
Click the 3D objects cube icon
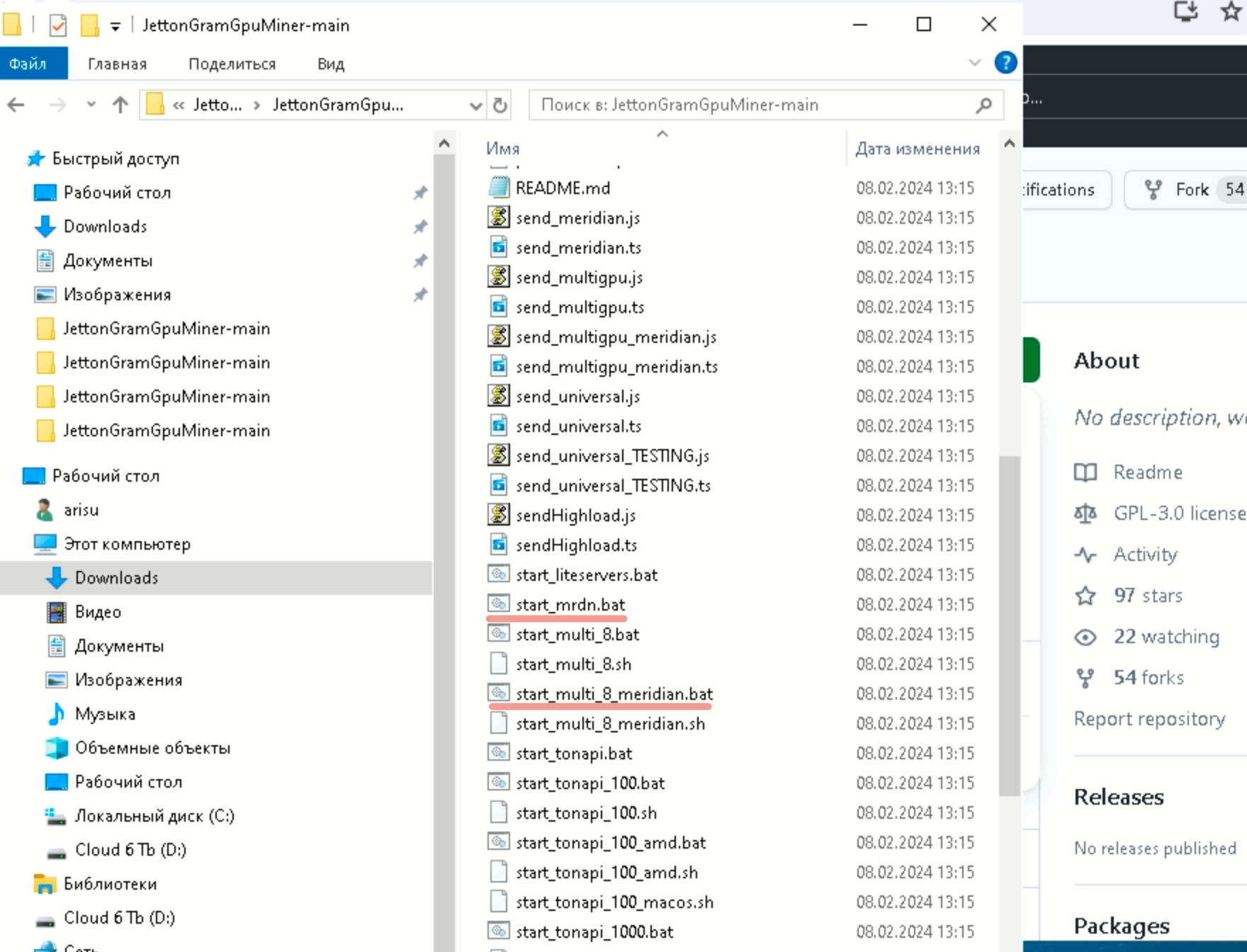click(x=56, y=748)
